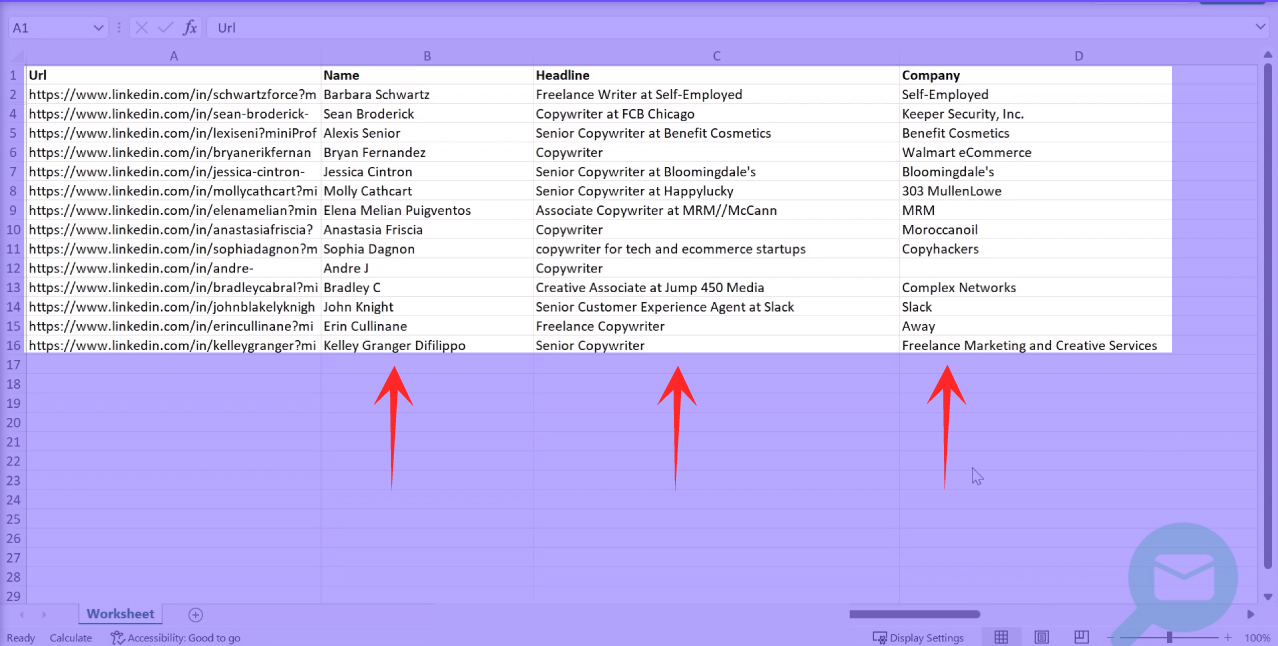Click the 100% zoom level
Image resolution: width=1278 pixels, height=646 pixels.
(1257, 638)
